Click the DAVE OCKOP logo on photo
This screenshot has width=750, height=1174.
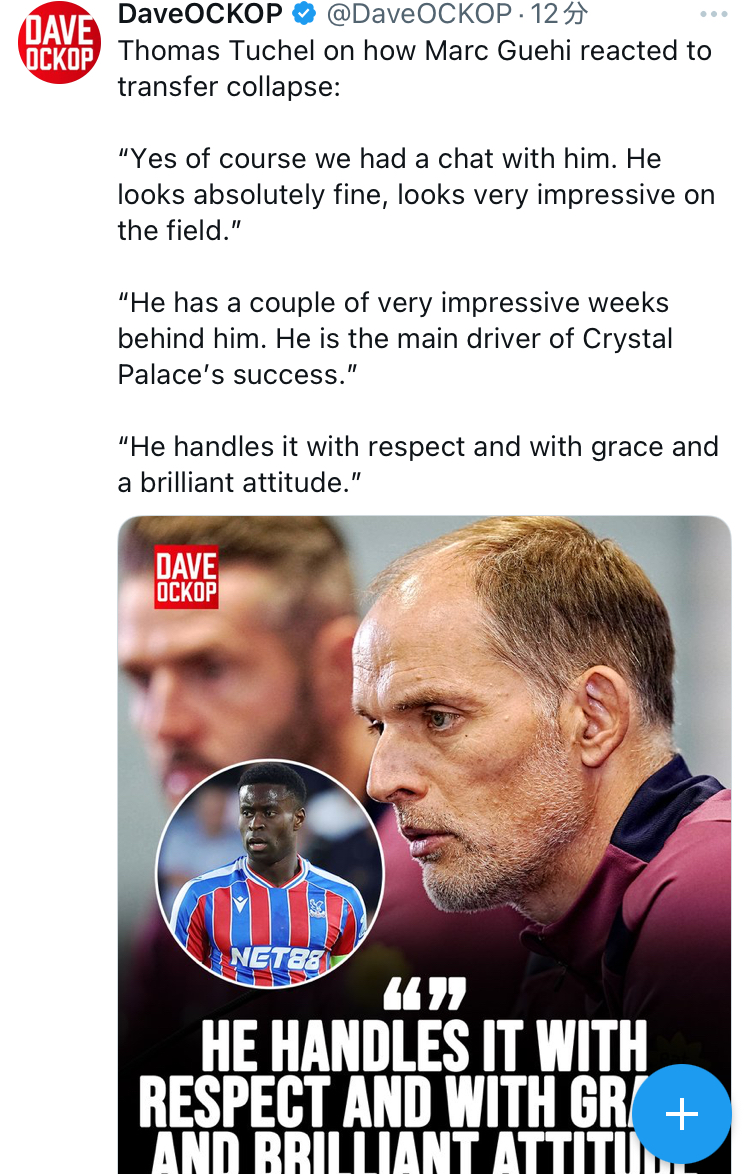pos(186,577)
